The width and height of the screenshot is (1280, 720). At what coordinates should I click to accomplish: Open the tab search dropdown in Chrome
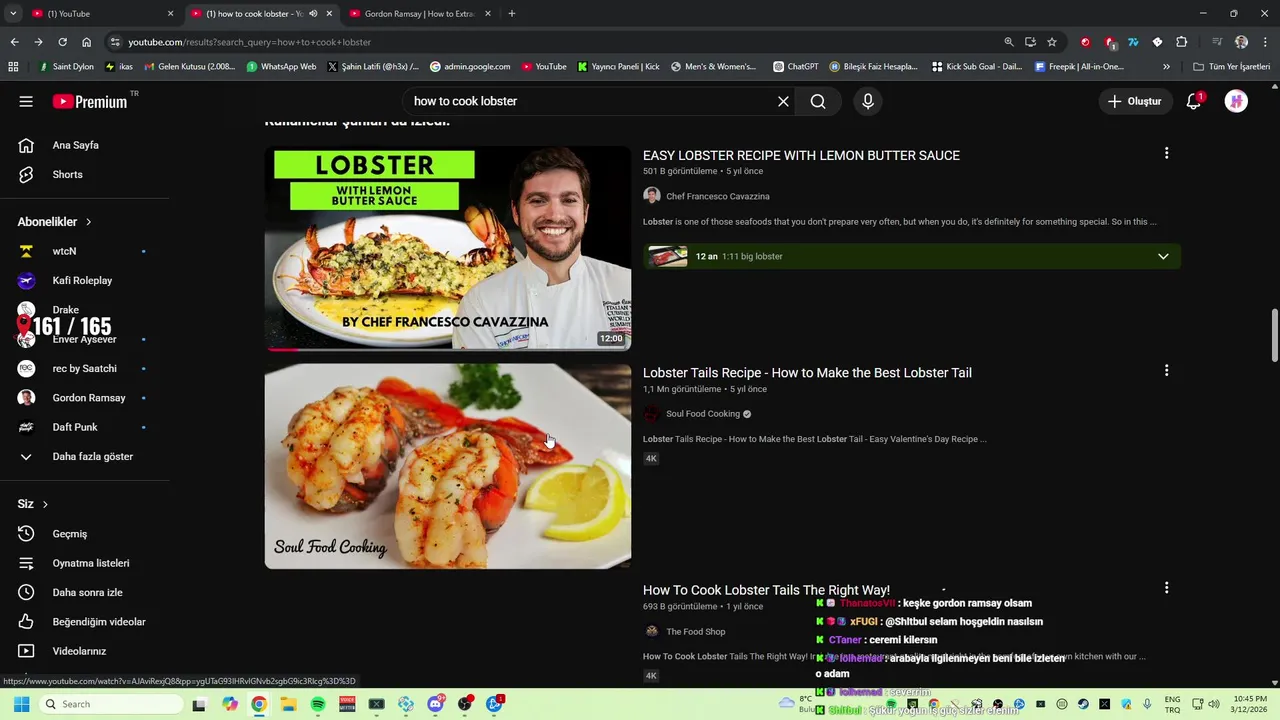pos(13,14)
